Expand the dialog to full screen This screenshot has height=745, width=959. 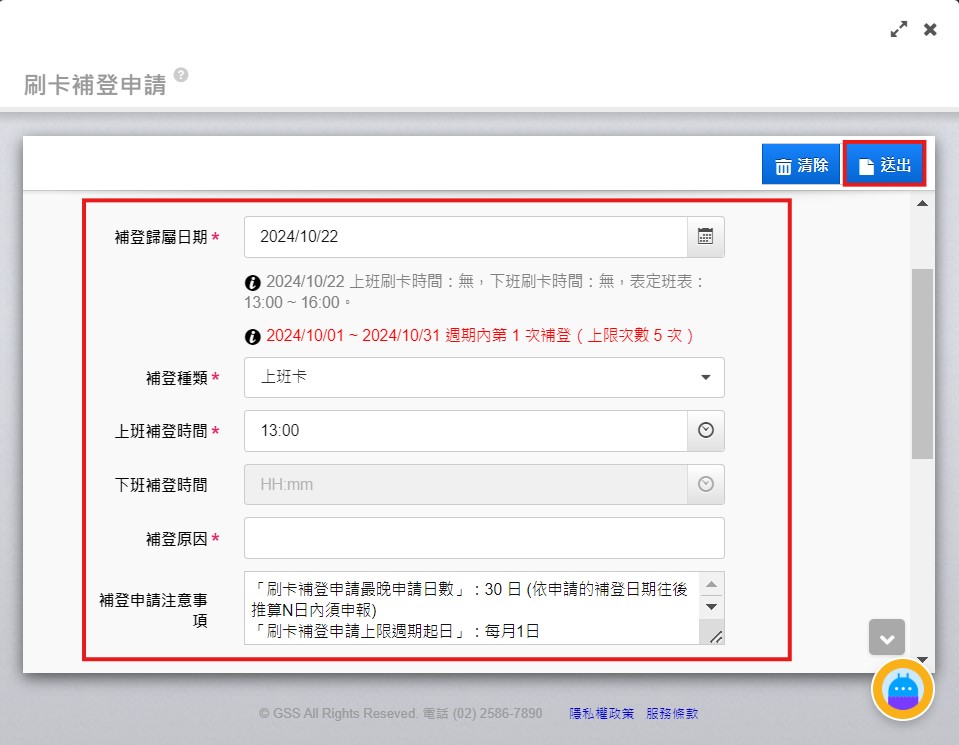pyautogui.click(x=899, y=30)
